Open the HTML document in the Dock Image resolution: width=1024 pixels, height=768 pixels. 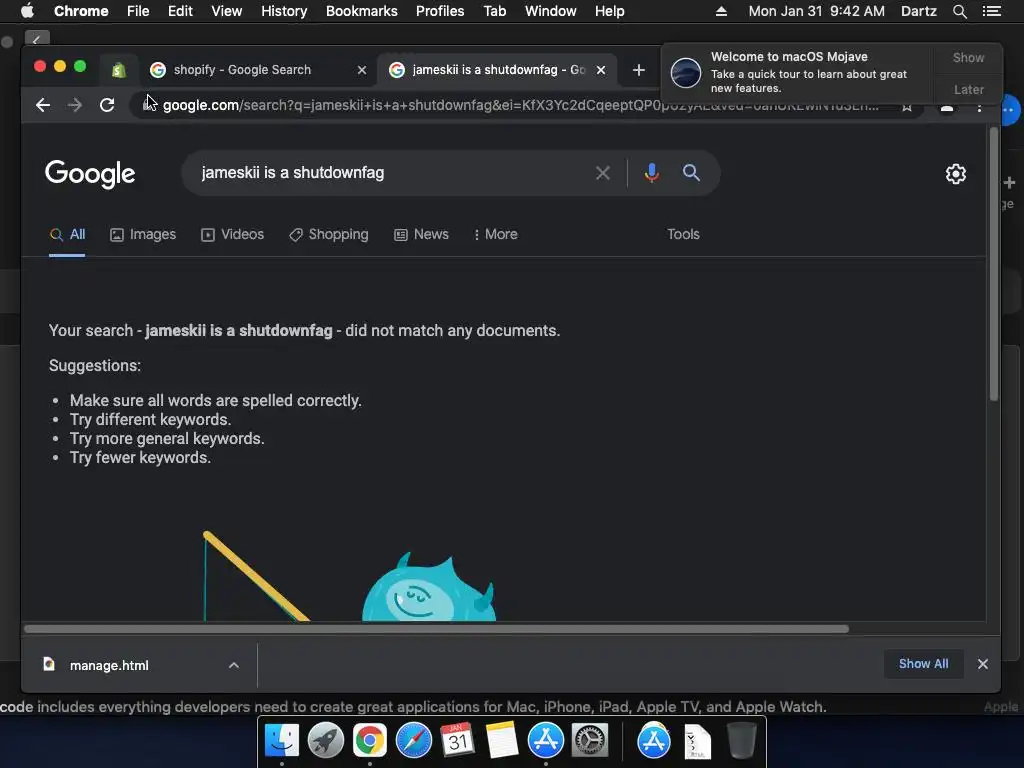point(697,742)
